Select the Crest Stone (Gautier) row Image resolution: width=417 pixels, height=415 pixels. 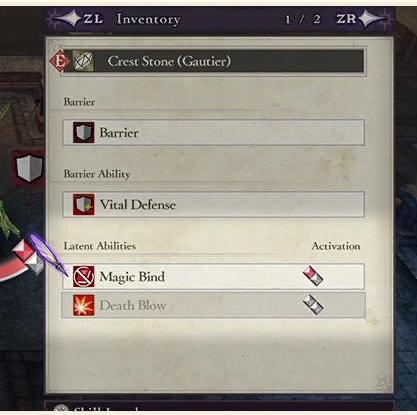coord(214,61)
